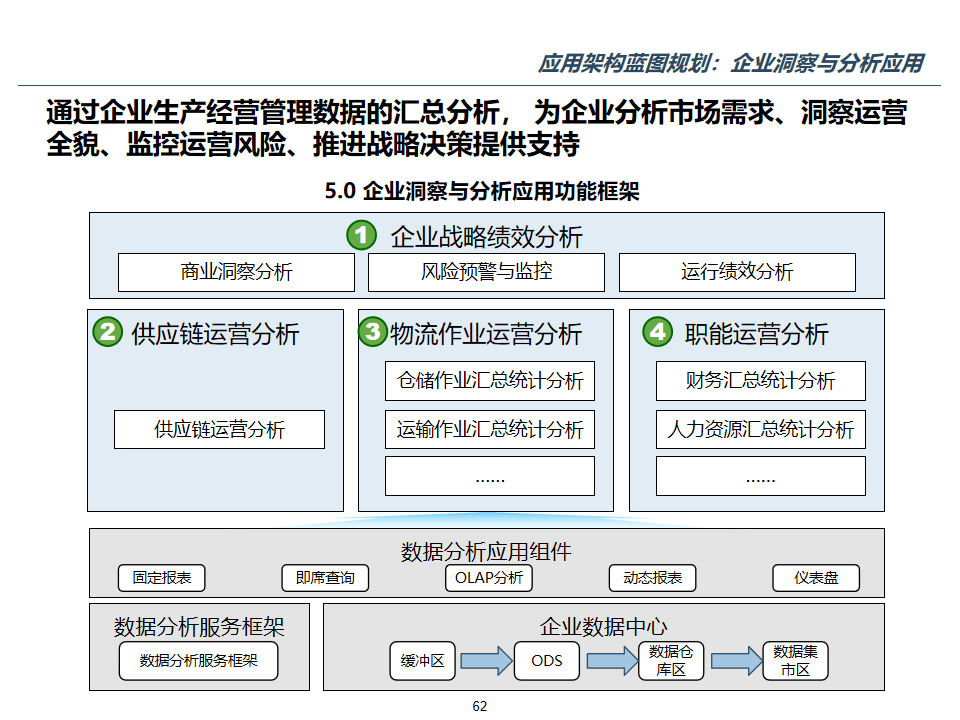Select the 运行绩效分析 box
This screenshot has width=960, height=720.
(737, 272)
